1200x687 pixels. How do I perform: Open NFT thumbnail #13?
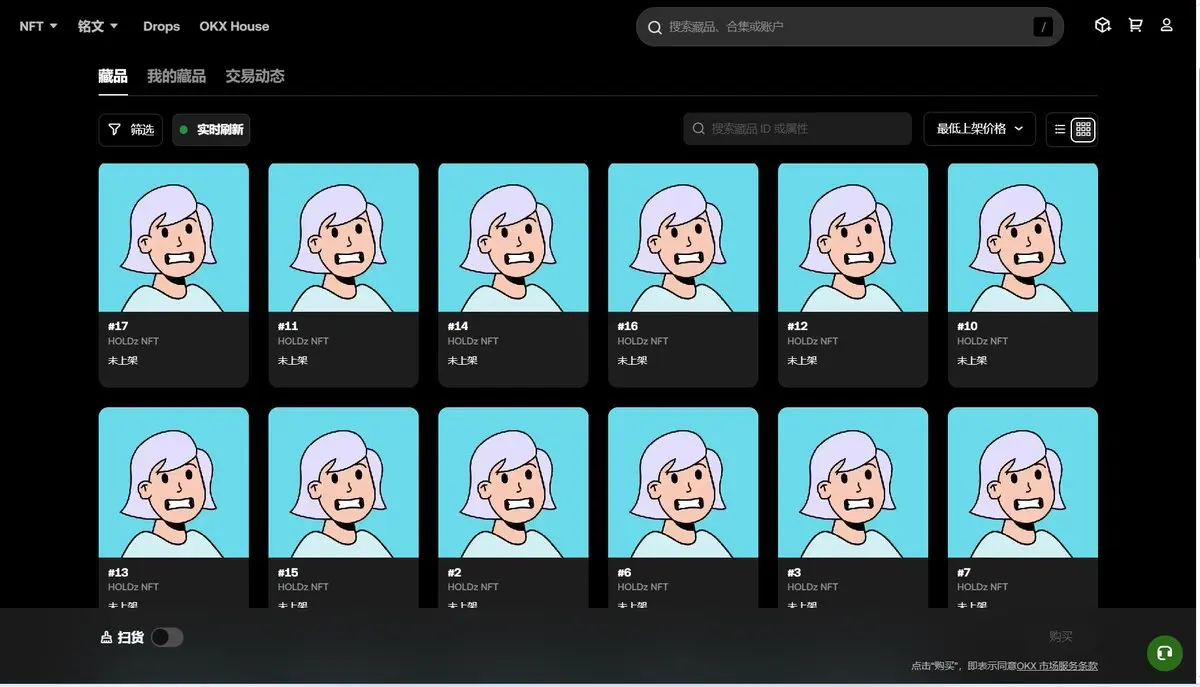(x=174, y=482)
